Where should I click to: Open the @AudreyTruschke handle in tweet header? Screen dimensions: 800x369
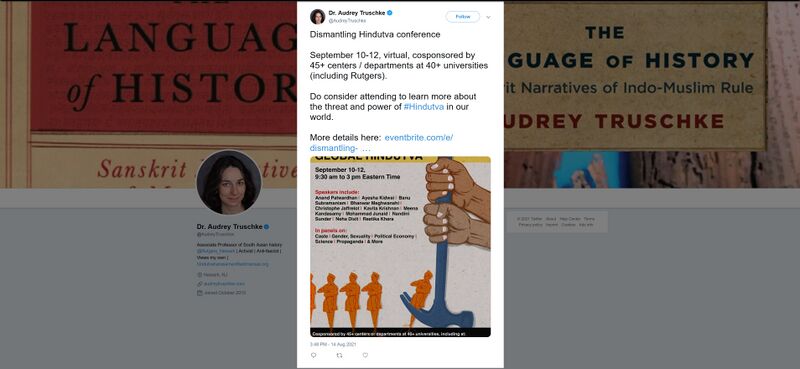coord(347,21)
